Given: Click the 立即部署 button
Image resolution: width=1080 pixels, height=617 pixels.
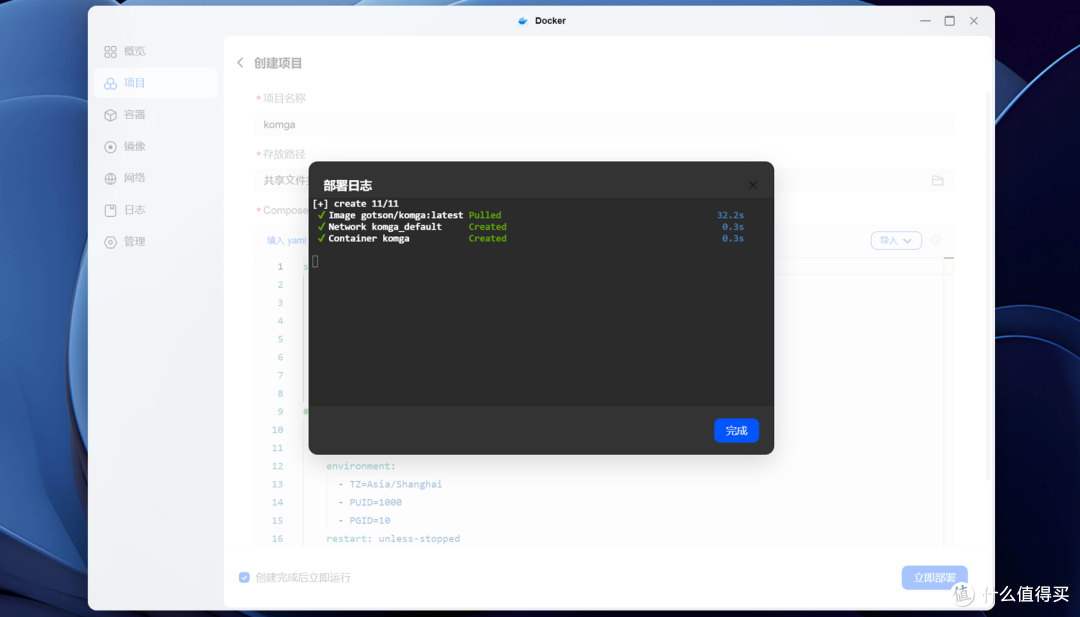Looking at the screenshot, I should (x=935, y=577).
